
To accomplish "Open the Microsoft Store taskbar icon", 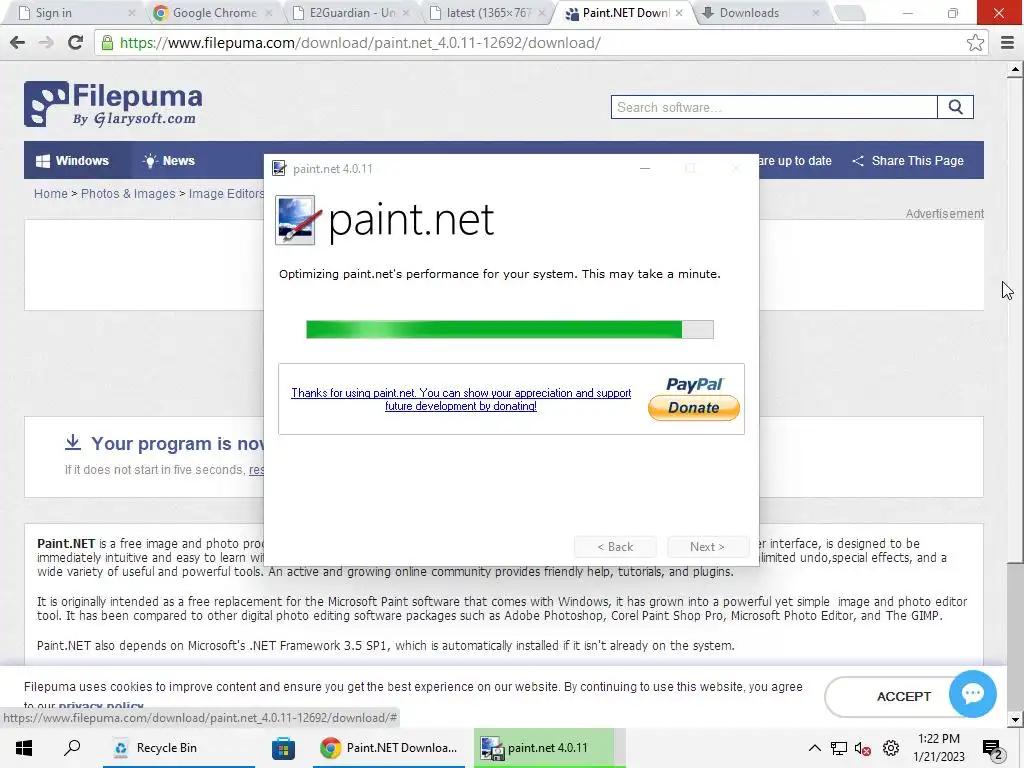I will click(283, 748).
